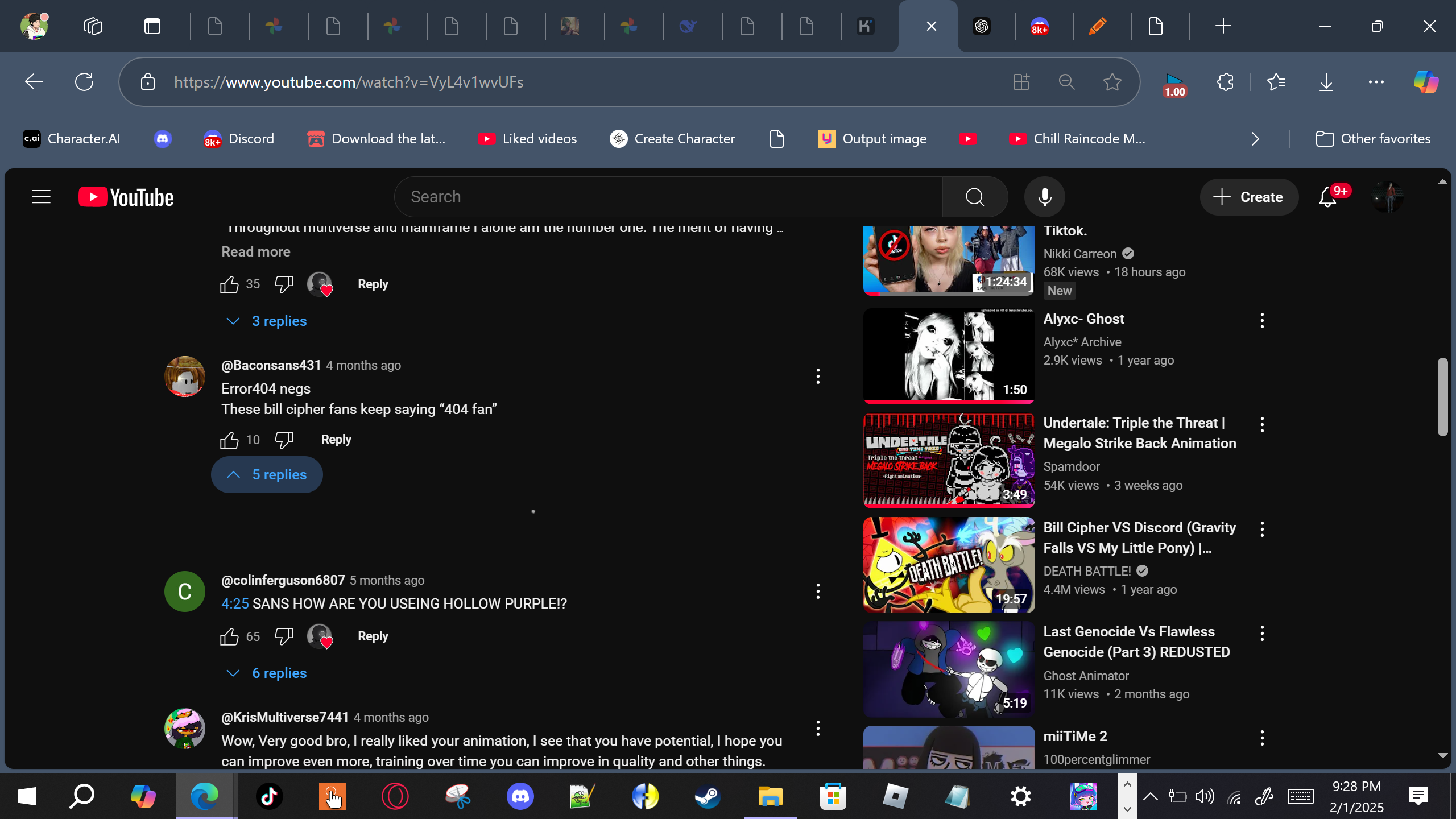Collapse the 5 replies thread
The image size is (1456, 819).
tap(267, 474)
